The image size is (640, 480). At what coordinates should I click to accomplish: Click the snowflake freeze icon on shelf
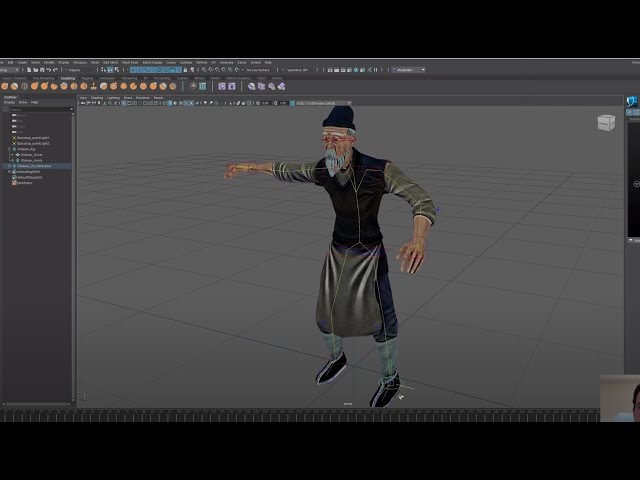click(x=193, y=86)
